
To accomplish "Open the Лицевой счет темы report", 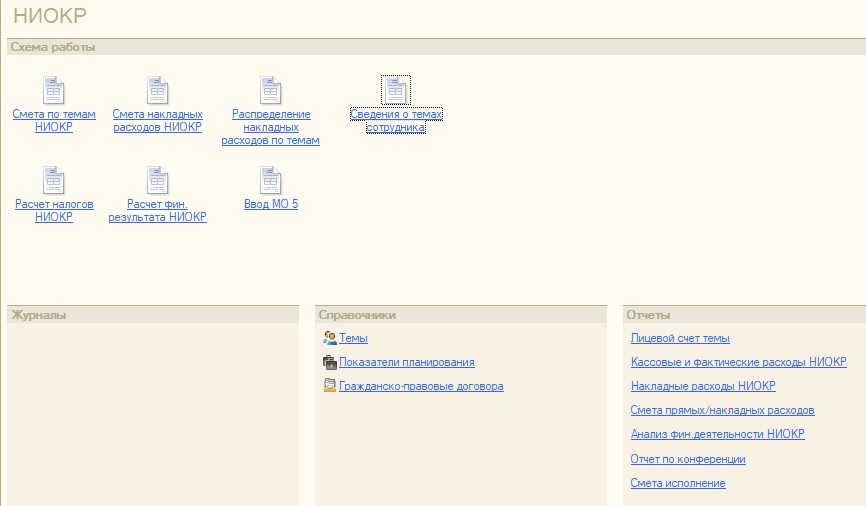I will (x=680, y=339).
